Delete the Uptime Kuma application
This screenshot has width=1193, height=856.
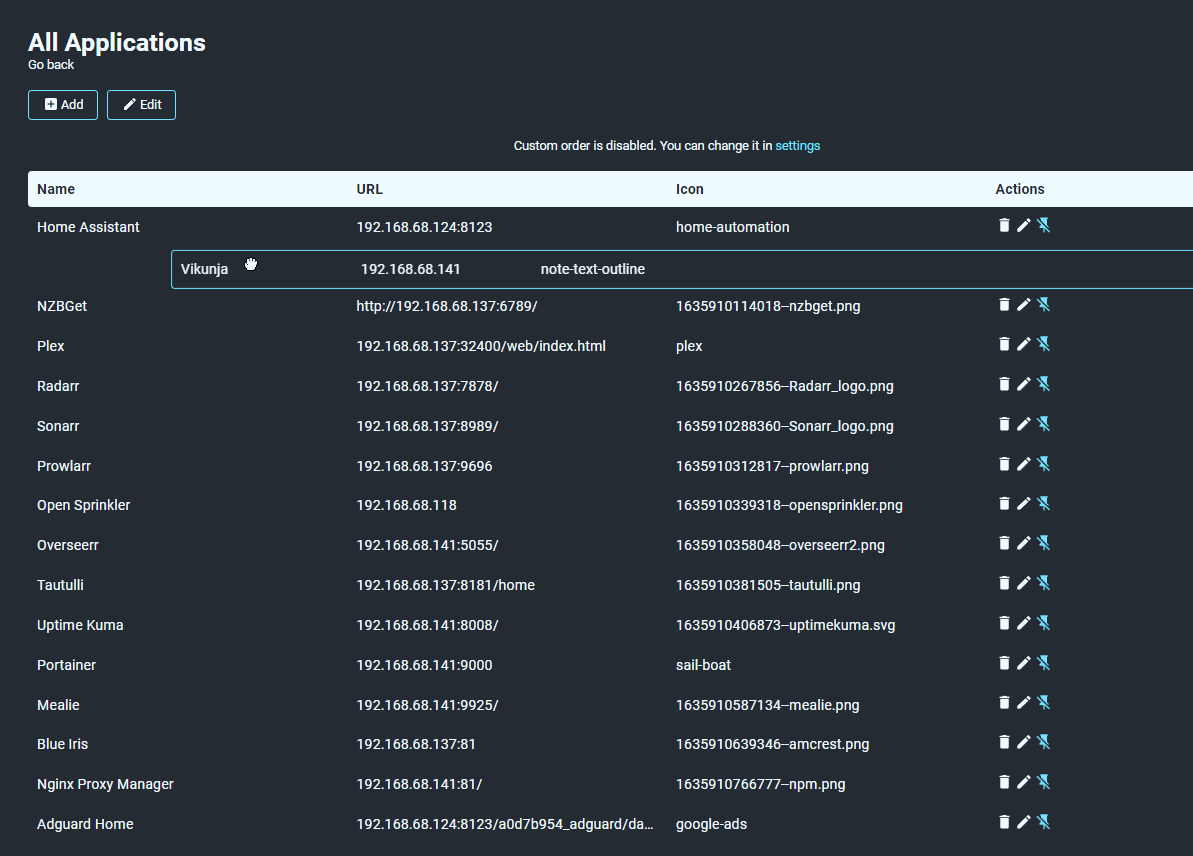pos(1004,623)
